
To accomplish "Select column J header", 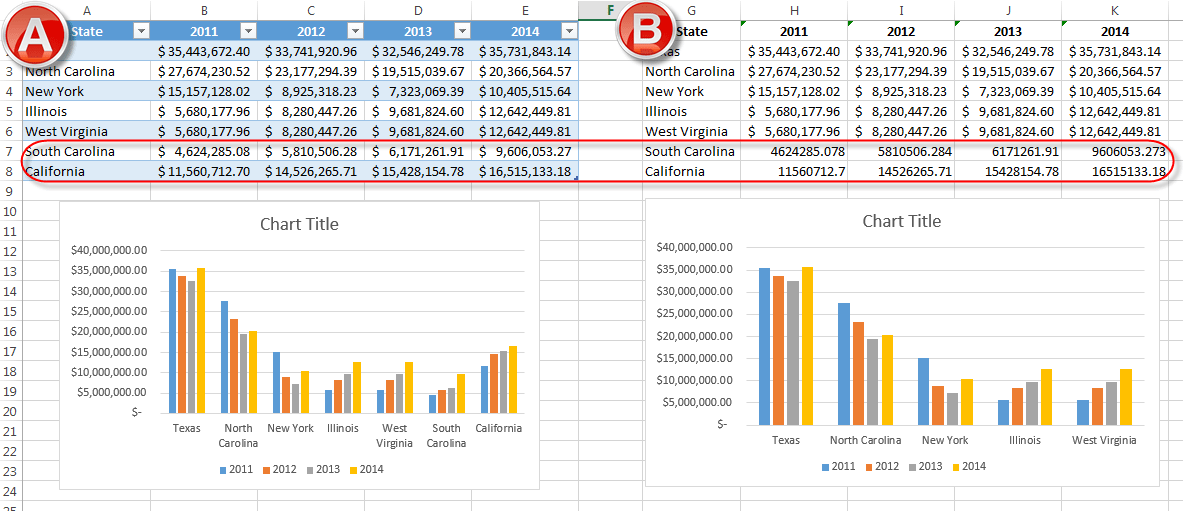I will click(x=1008, y=11).
